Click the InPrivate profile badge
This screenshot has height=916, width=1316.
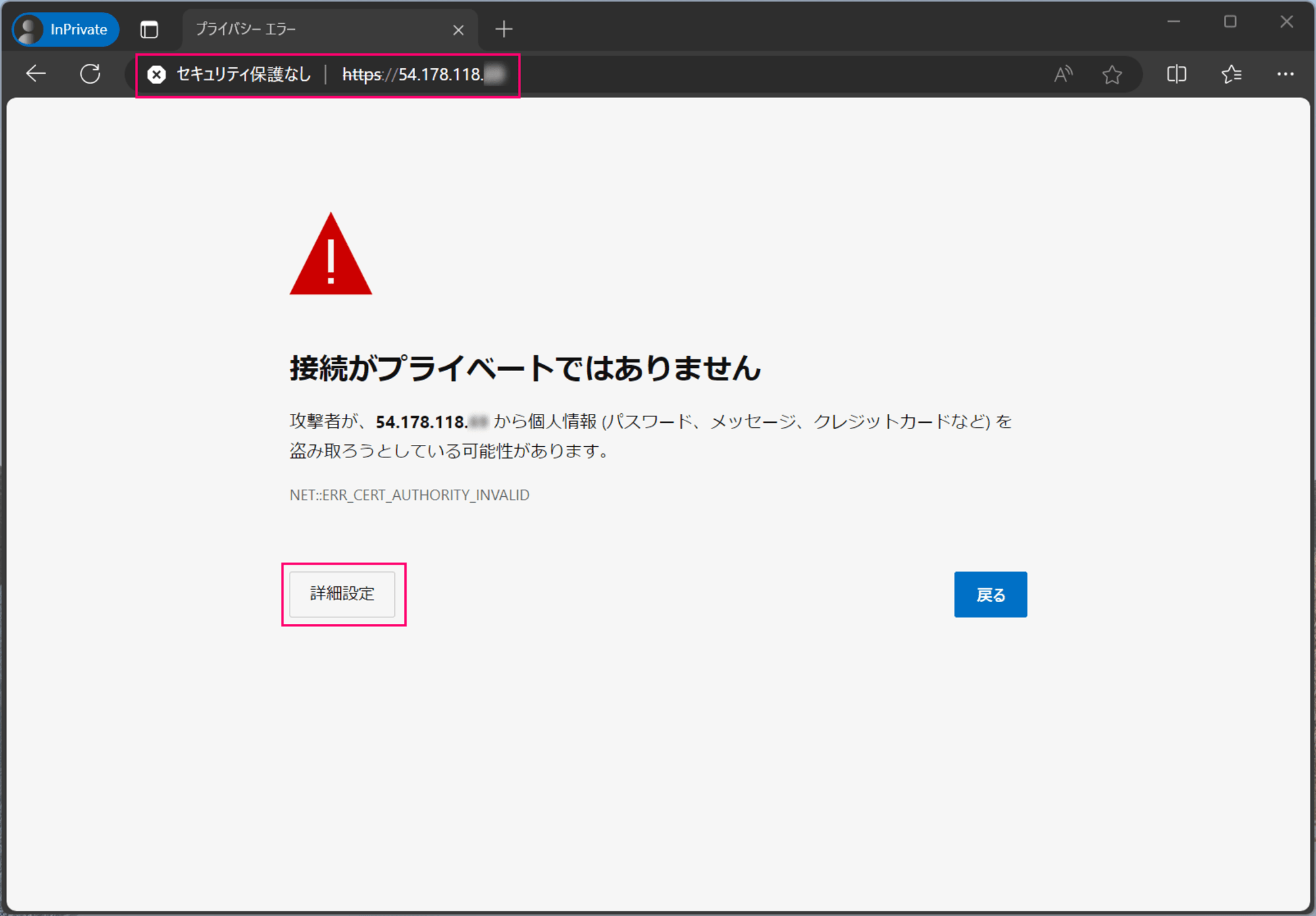[65, 30]
